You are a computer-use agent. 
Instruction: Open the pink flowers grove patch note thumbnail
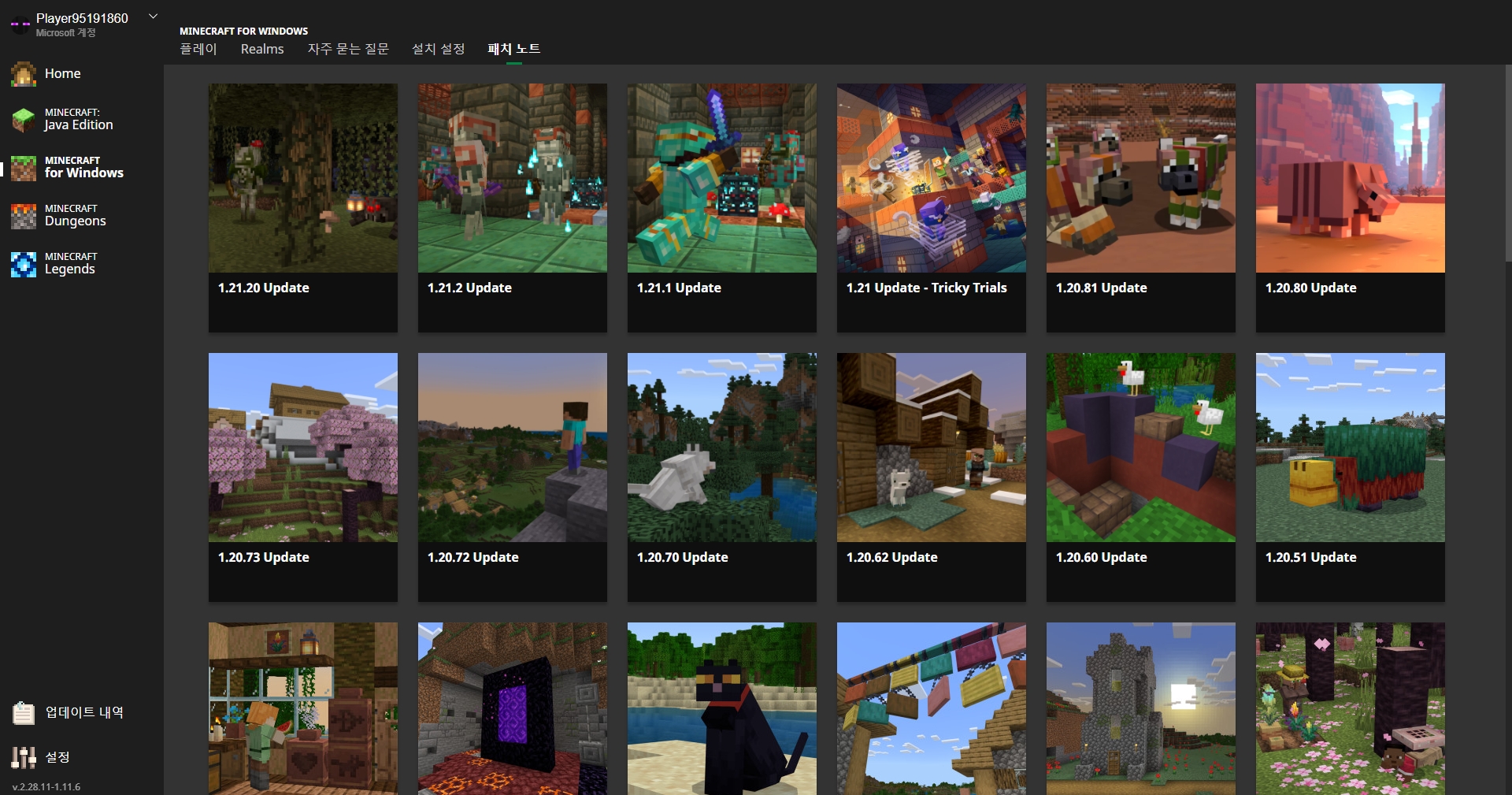point(1351,708)
